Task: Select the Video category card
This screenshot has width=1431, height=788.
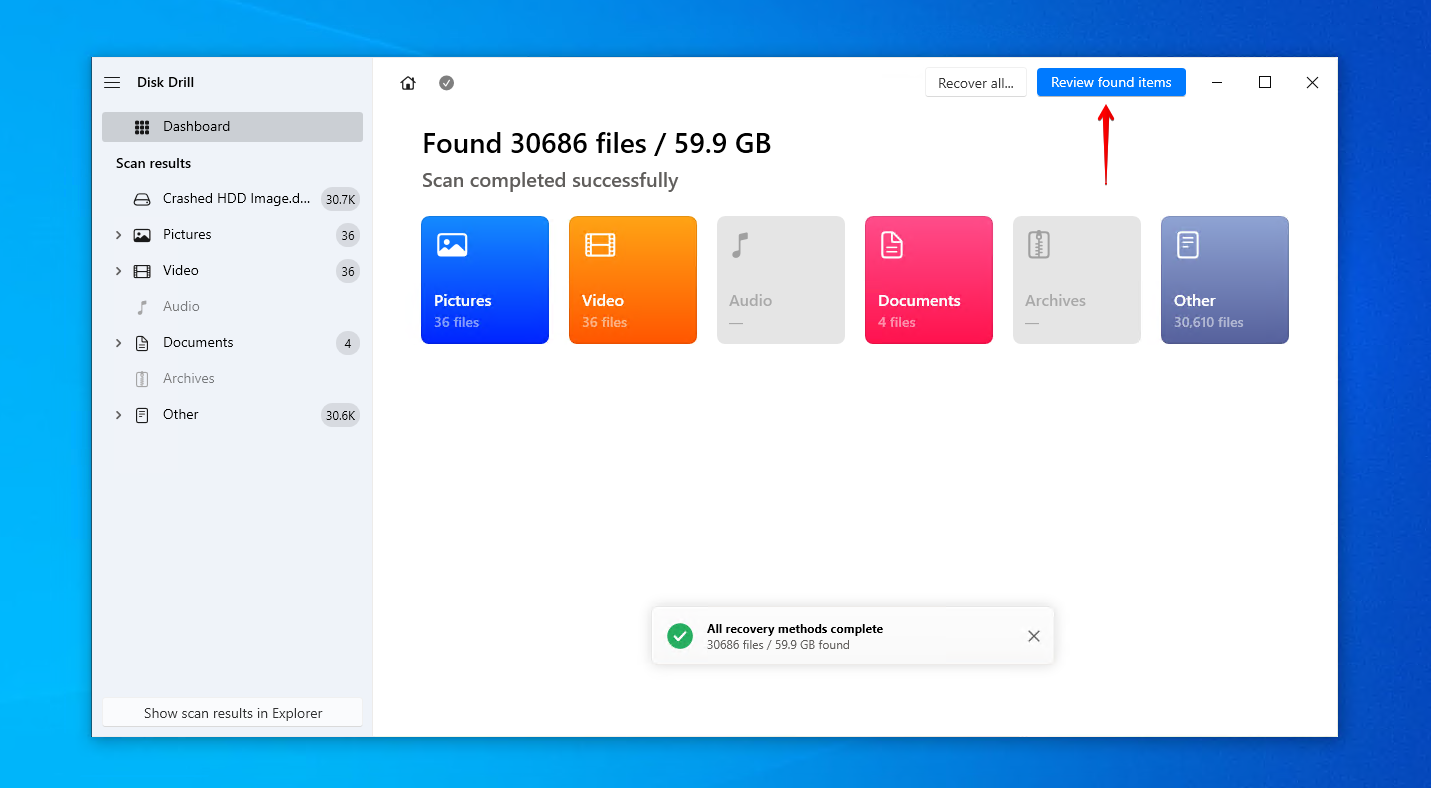Action: [633, 280]
